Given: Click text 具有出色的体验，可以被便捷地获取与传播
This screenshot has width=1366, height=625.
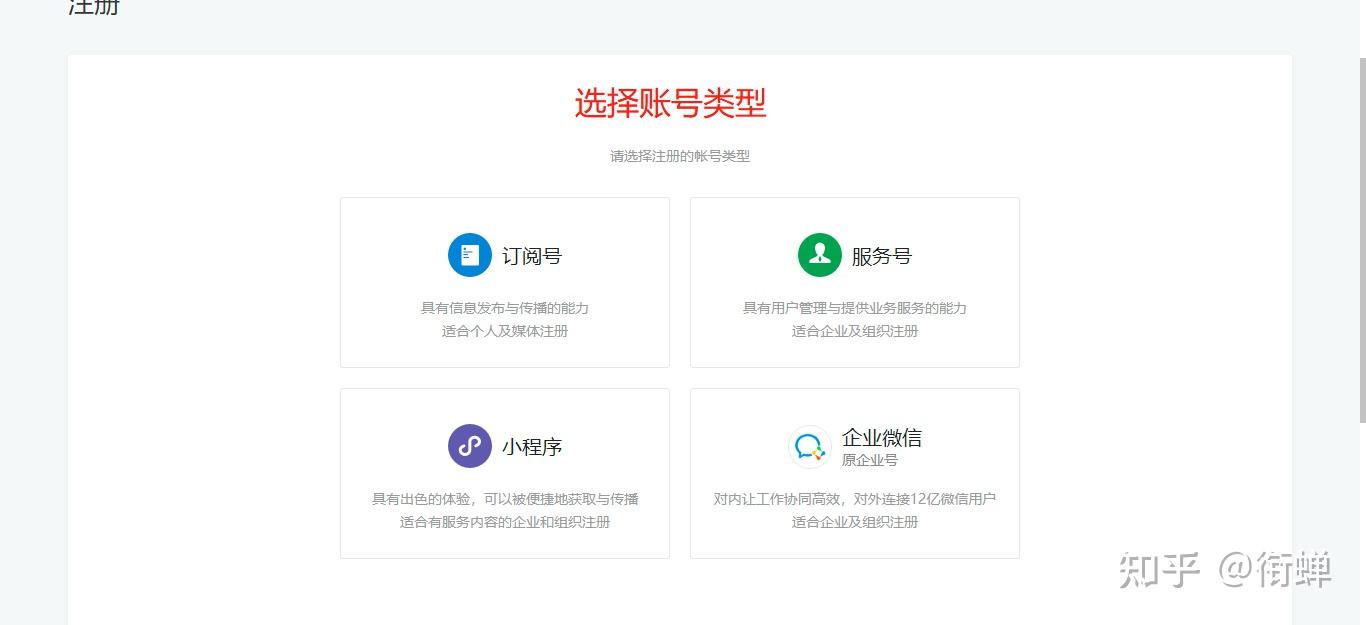Looking at the screenshot, I should click(x=505, y=499).
